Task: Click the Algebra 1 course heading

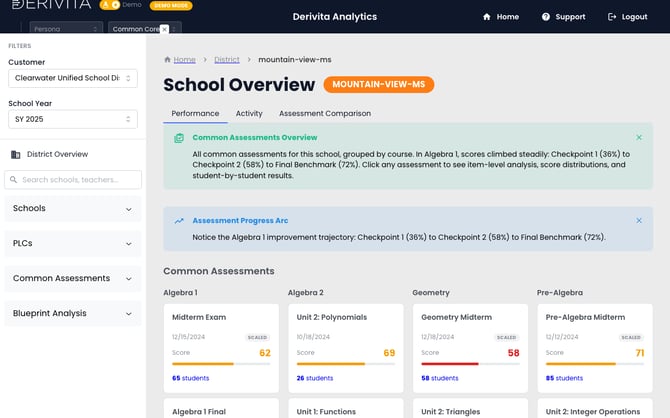Action: pyautogui.click(x=180, y=293)
